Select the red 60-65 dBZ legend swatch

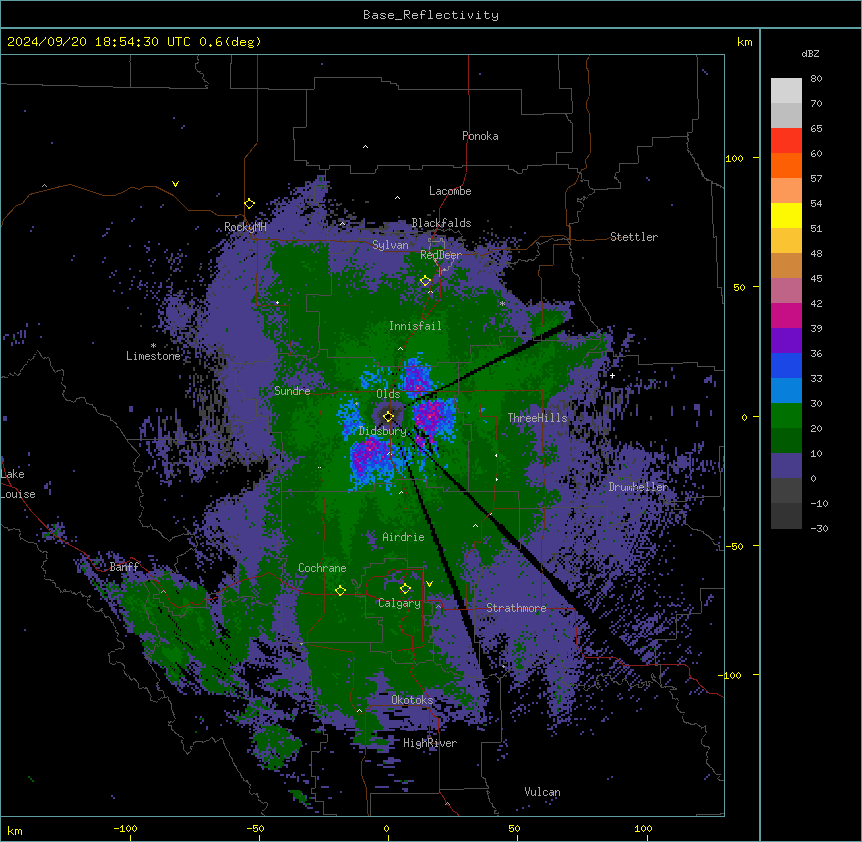click(786, 141)
